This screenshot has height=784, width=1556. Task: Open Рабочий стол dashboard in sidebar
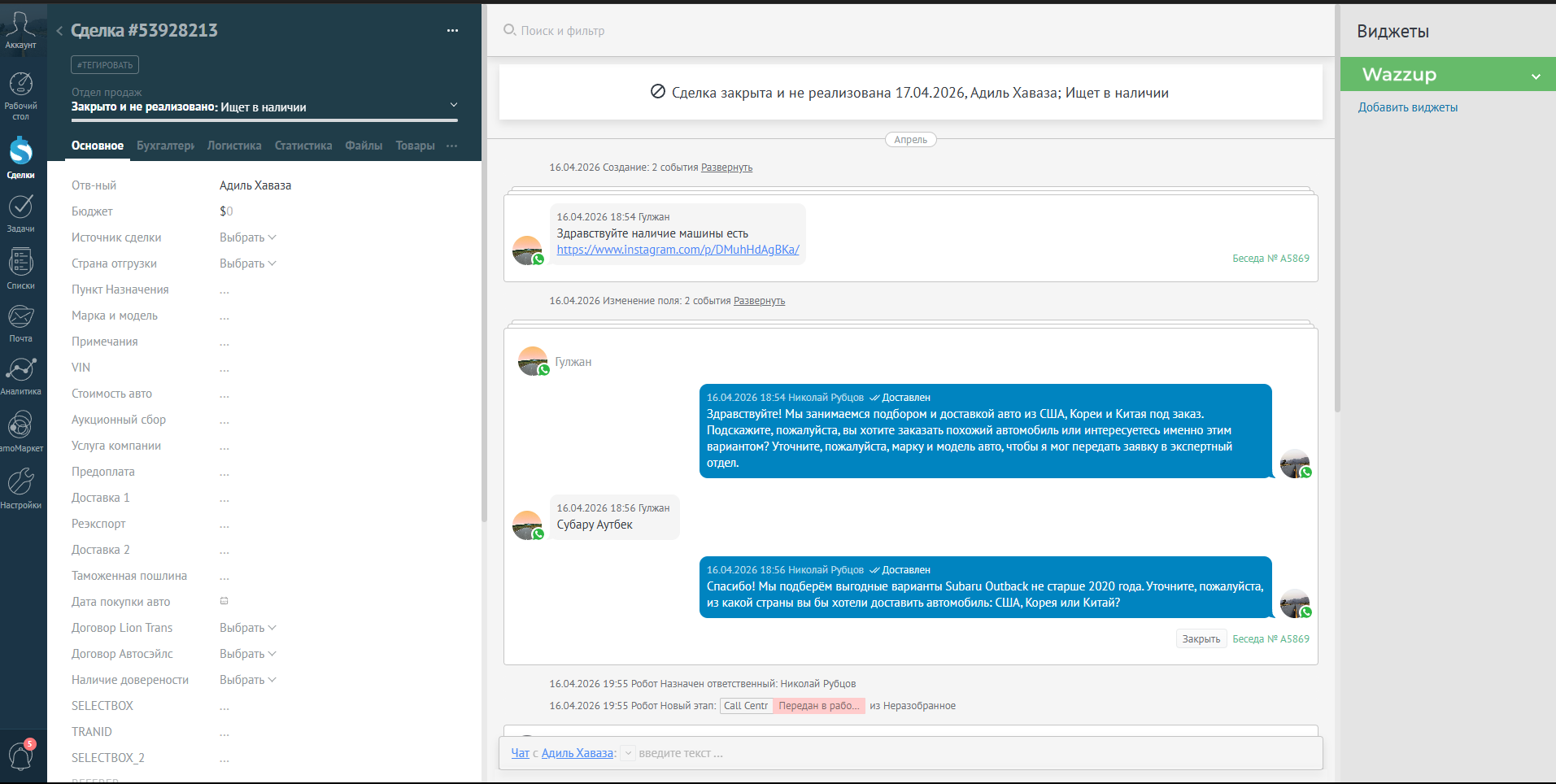pyautogui.click(x=20, y=96)
